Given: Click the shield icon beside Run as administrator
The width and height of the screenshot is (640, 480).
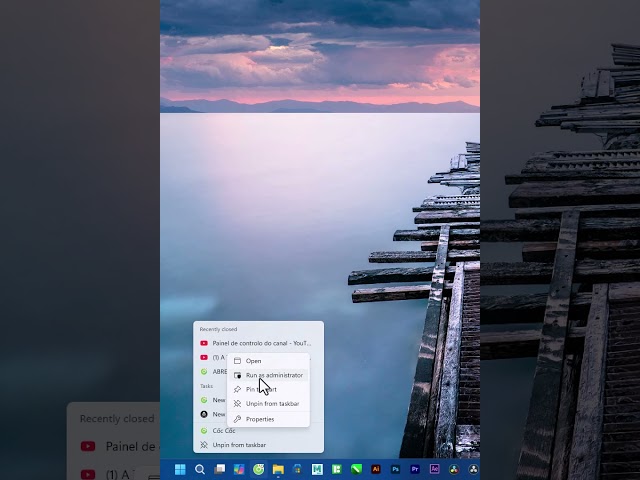Looking at the screenshot, I should coord(237,375).
